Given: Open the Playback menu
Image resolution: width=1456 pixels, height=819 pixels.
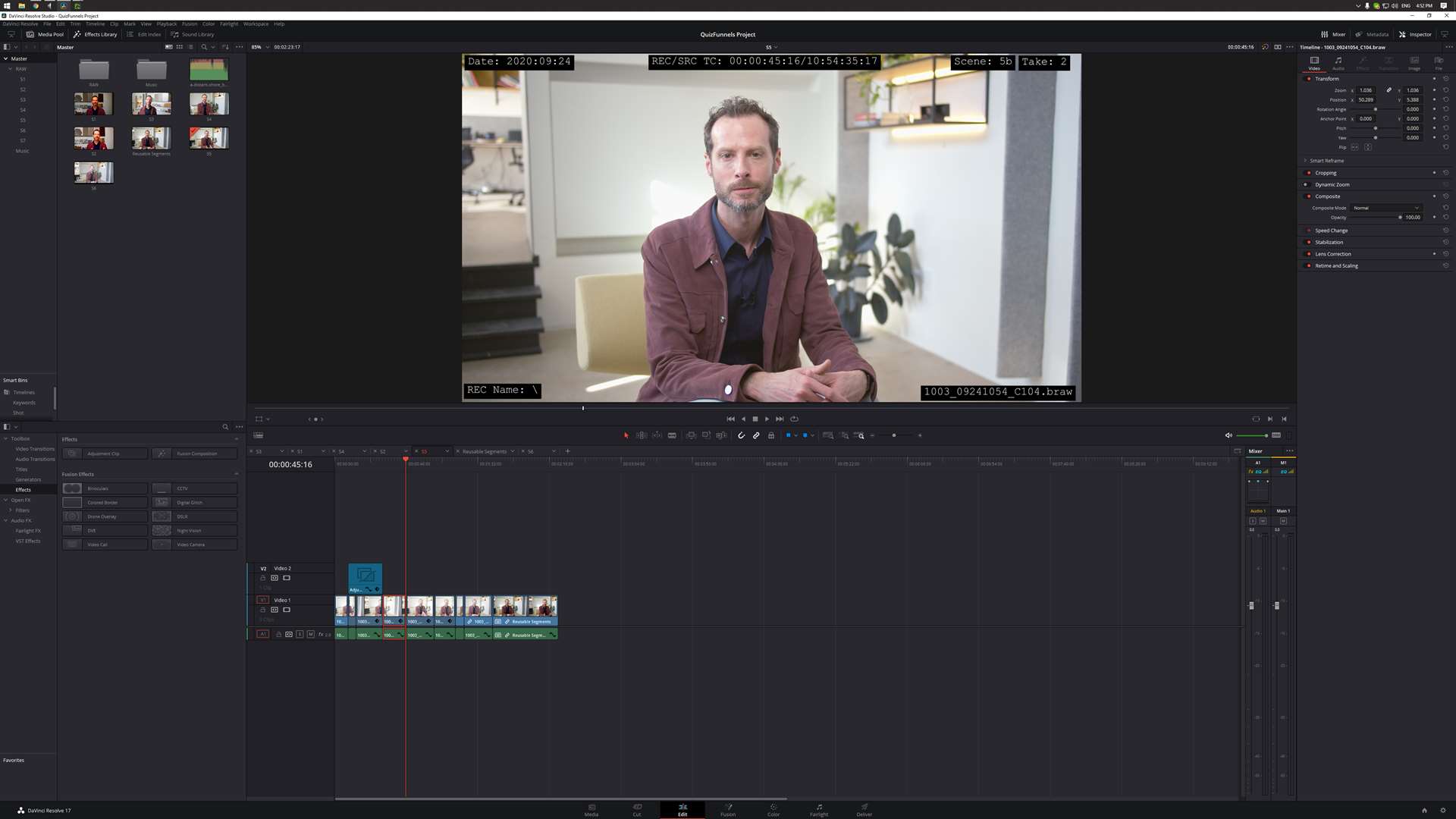Looking at the screenshot, I should [x=167, y=24].
